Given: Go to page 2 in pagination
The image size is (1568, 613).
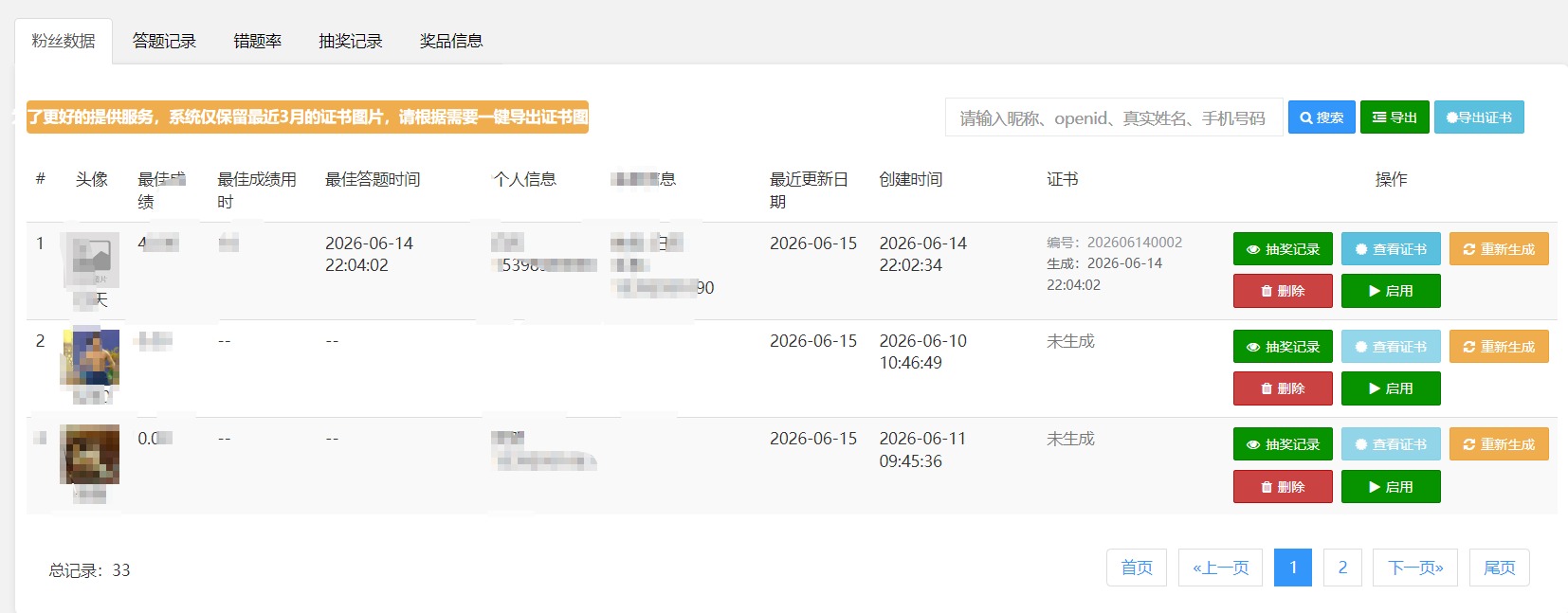Looking at the screenshot, I should click(1342, 568).
